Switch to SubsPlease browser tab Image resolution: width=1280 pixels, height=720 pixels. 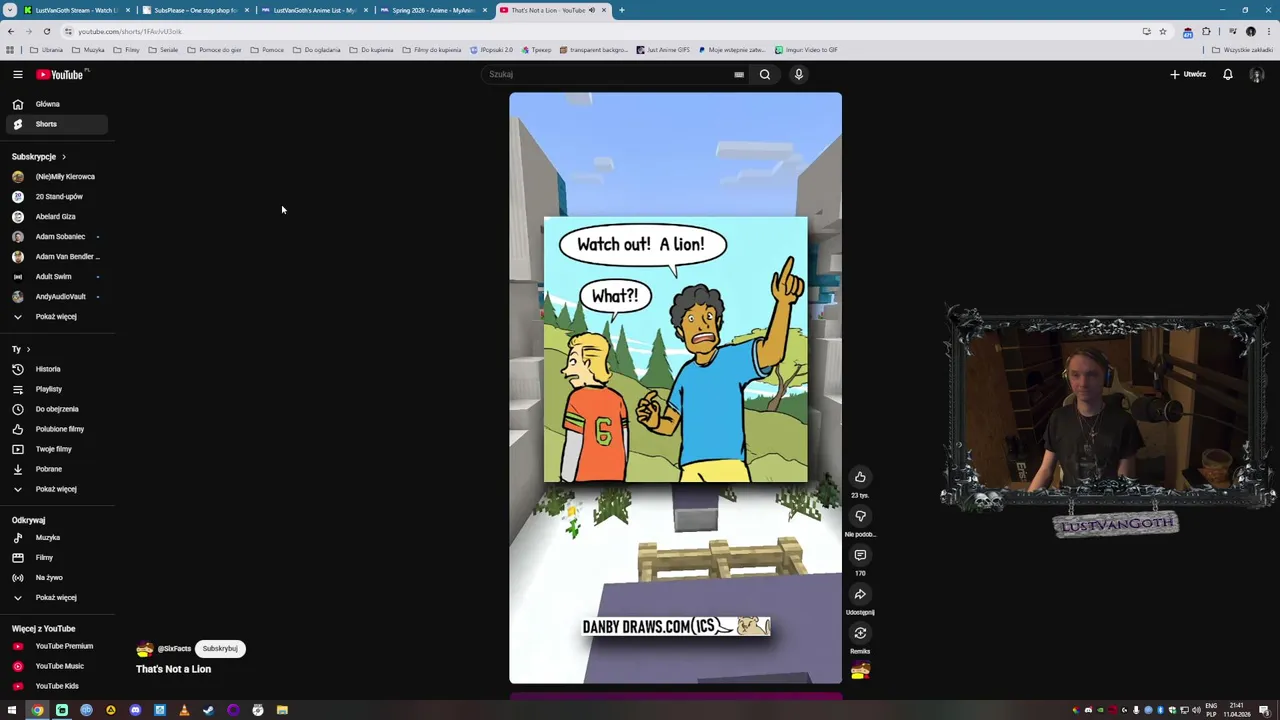[195, 10]
